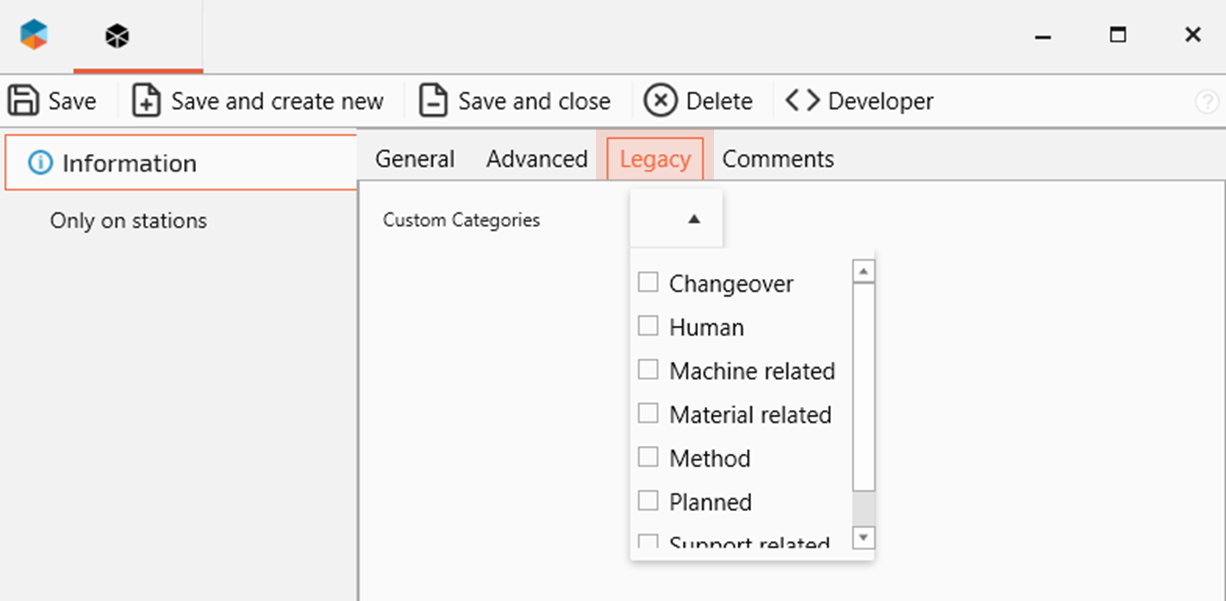Select the black cube tab icon
The height and width of the screenshot is (601, 1226).
coord(118,37)
